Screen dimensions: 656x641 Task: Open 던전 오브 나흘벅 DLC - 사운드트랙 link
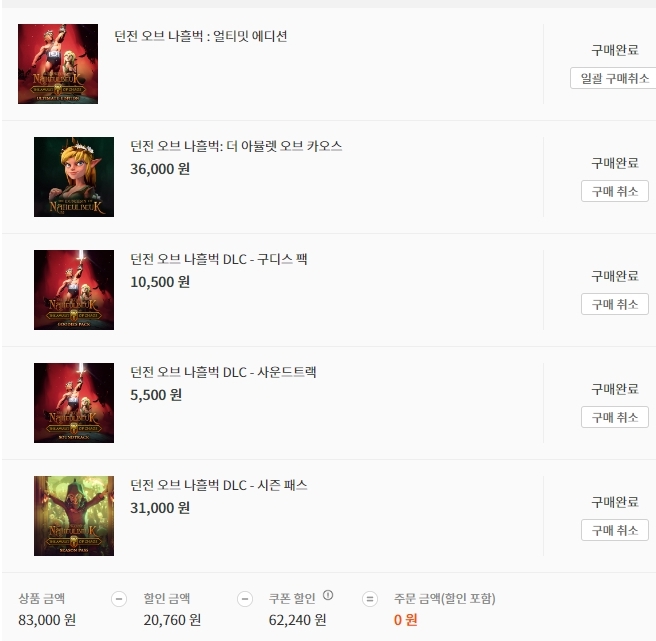point(223,372)
